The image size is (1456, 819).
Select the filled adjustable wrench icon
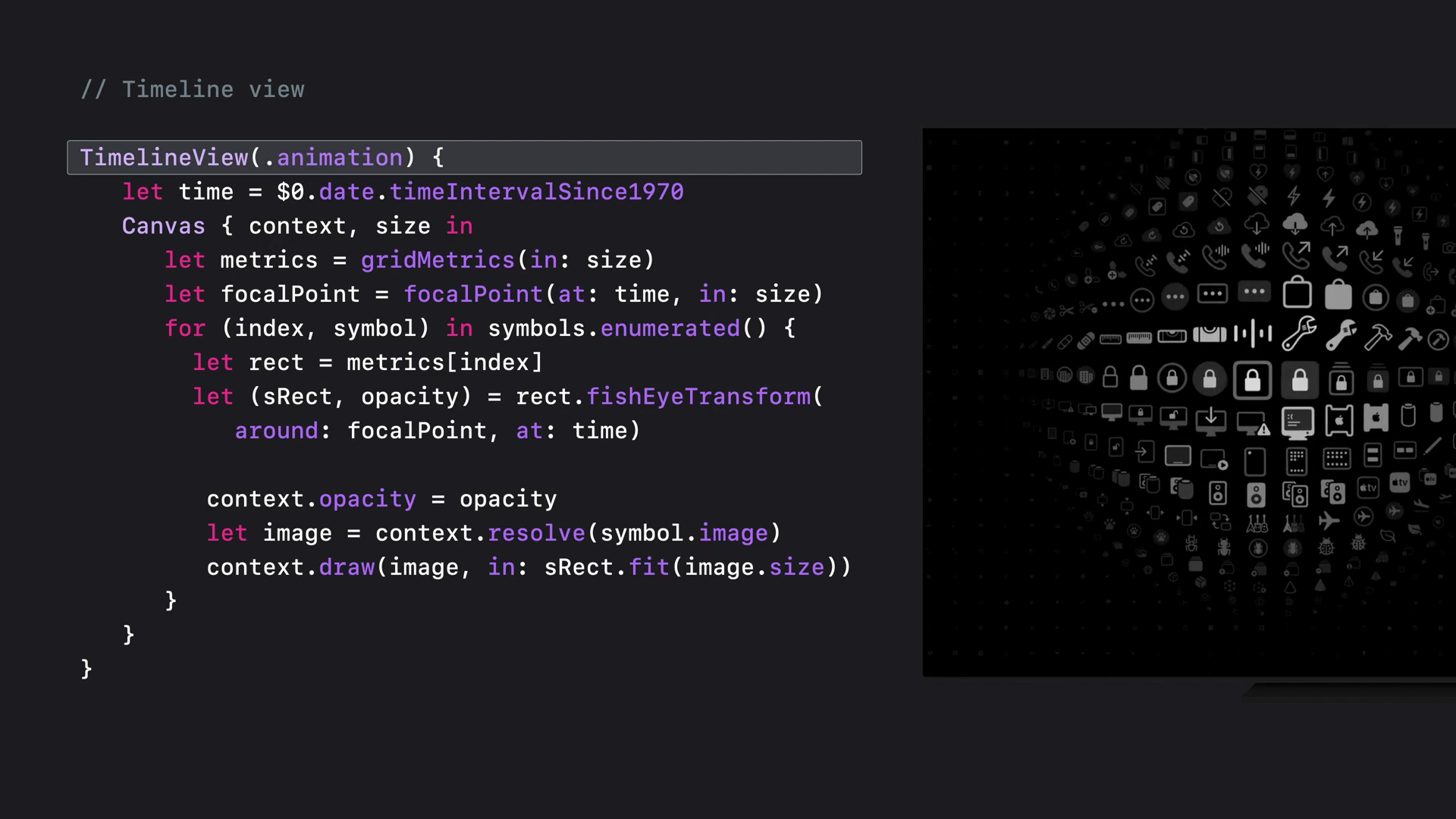(1341, 334)
